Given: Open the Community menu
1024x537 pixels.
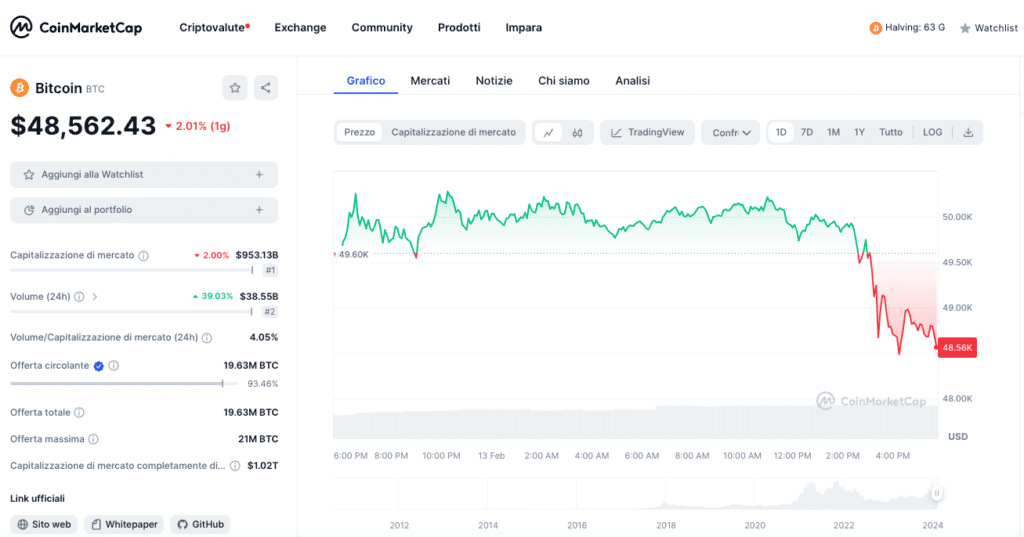Looking at the screenshot, I should (x=382, y=27).
